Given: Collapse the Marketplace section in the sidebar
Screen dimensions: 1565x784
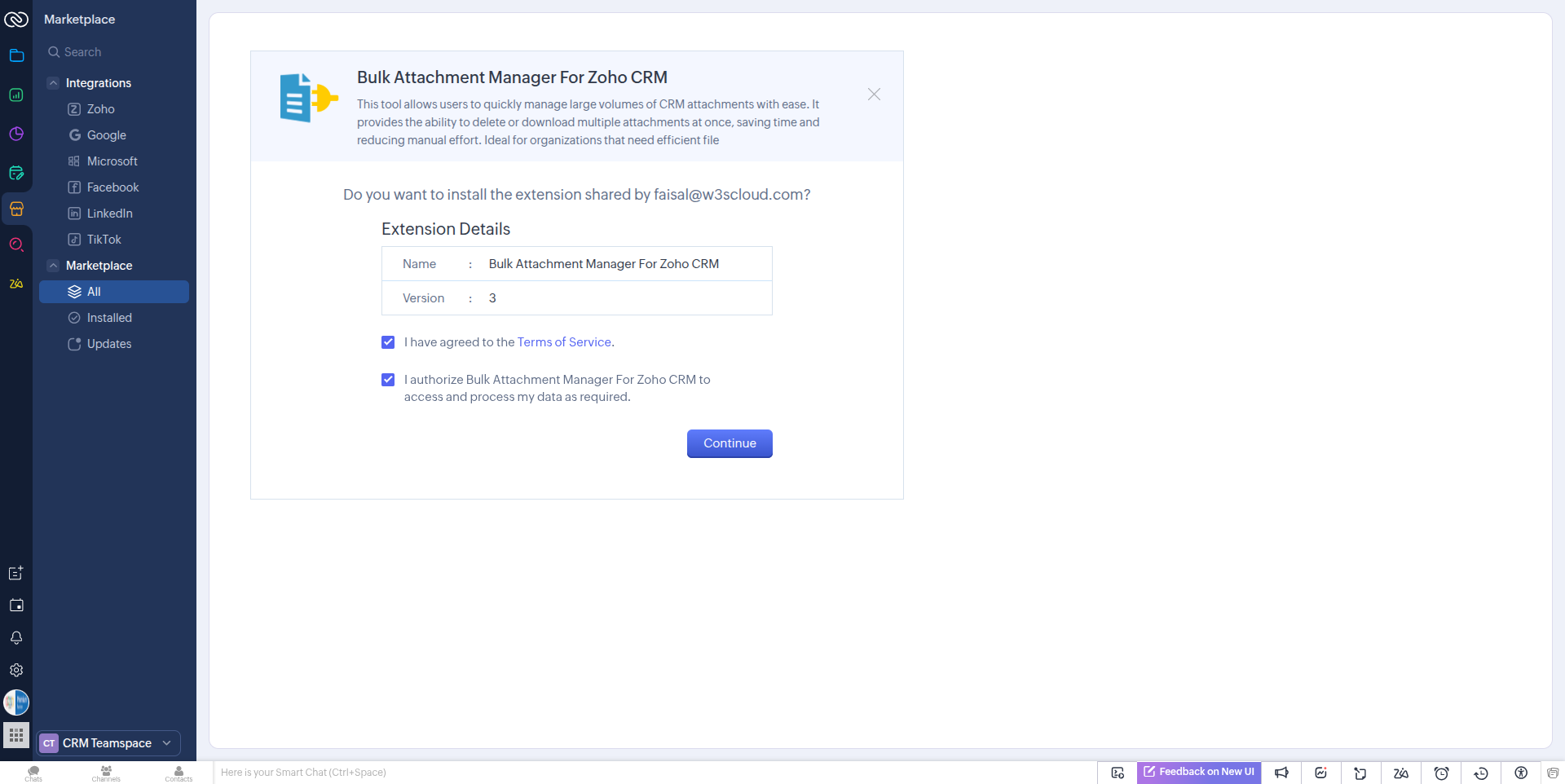Looking at the screenshot, I should [x=53, y=266].
